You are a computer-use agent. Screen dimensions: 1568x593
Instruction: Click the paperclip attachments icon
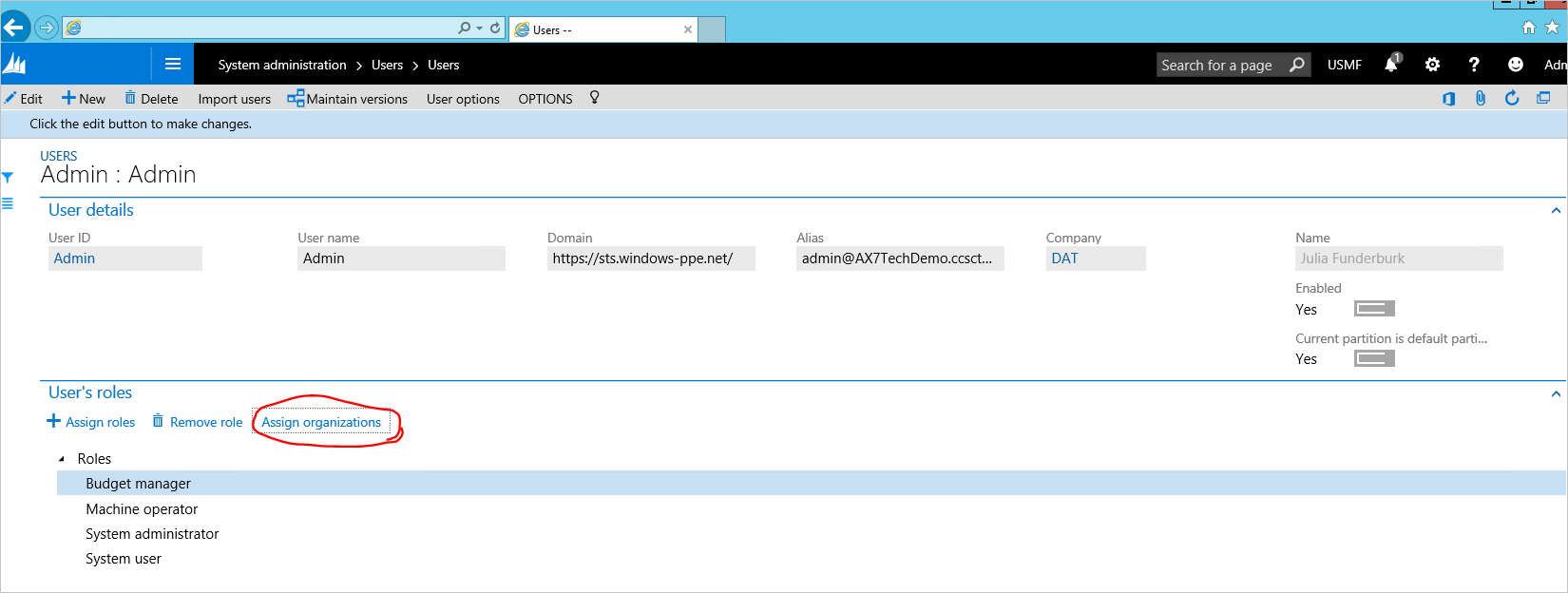(x=1481, y=98)
